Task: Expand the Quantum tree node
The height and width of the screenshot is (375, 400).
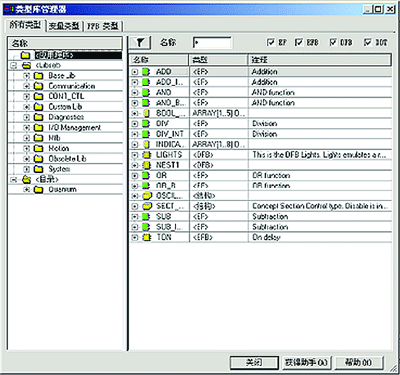Action: pyautogui.click(x=27, y=190)
